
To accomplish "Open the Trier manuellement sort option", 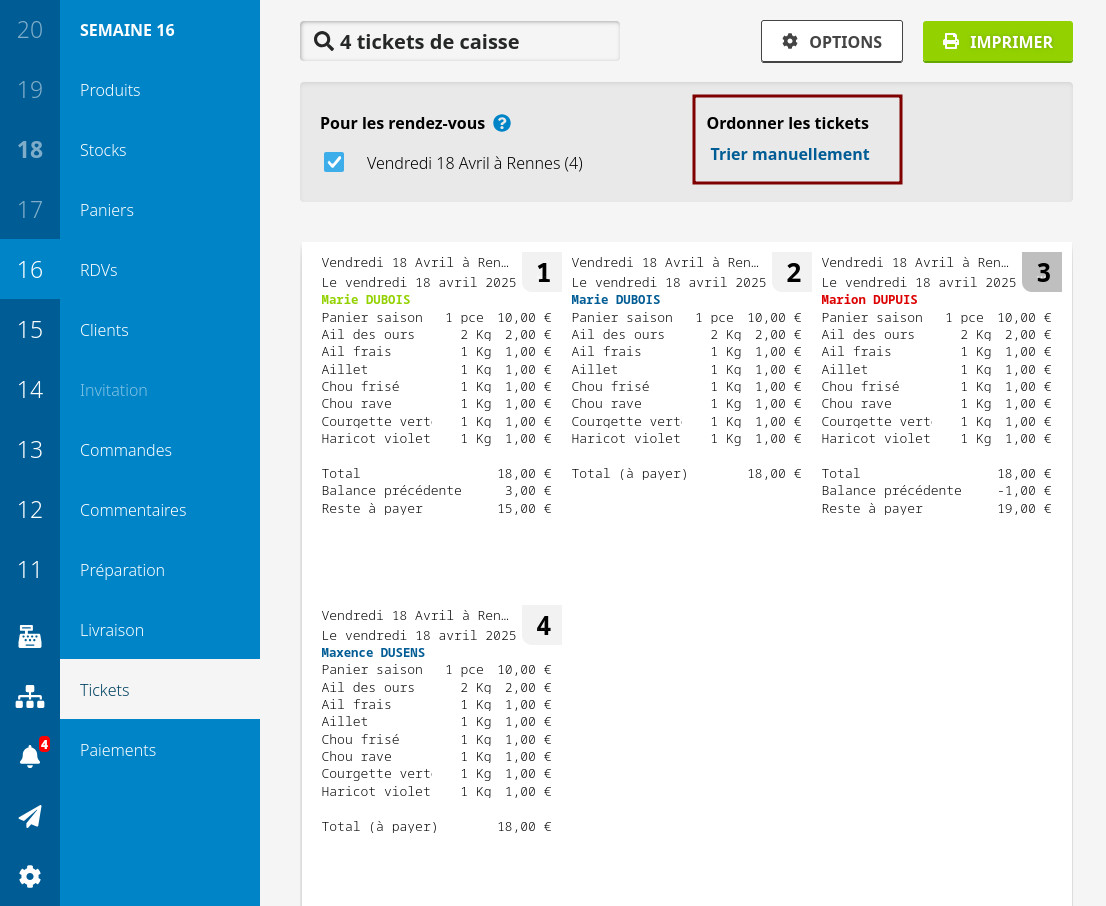I will click(x=789, y=154).
